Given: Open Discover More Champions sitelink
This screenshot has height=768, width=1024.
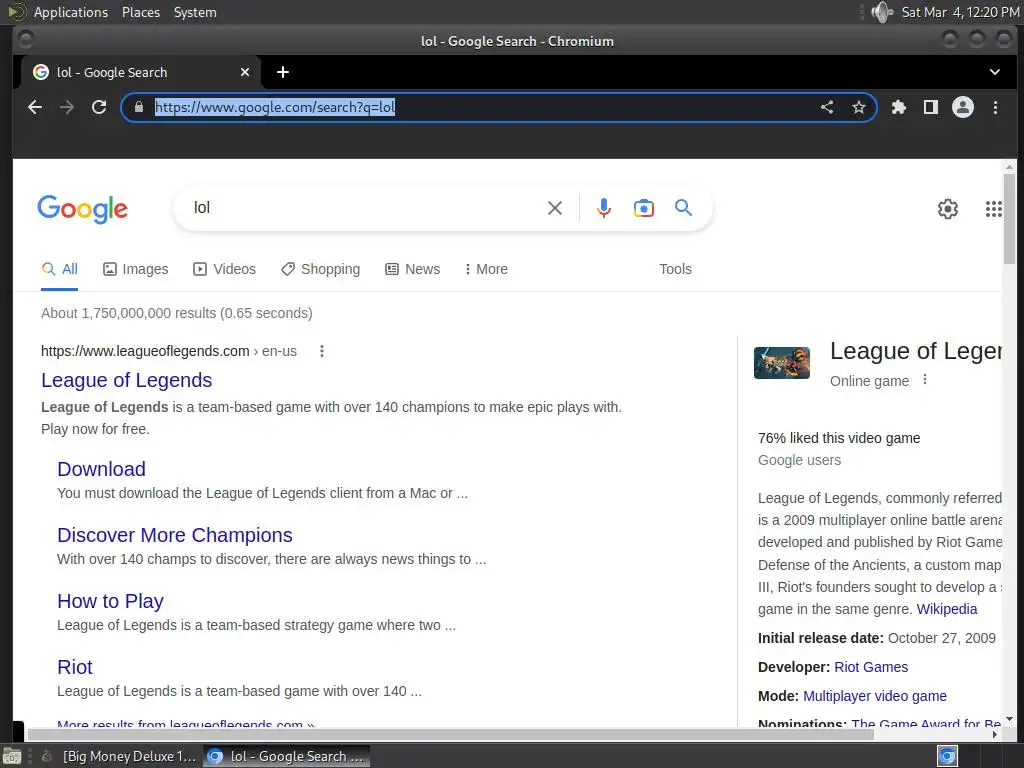Looking at the screenshot, I should point(174,535).
